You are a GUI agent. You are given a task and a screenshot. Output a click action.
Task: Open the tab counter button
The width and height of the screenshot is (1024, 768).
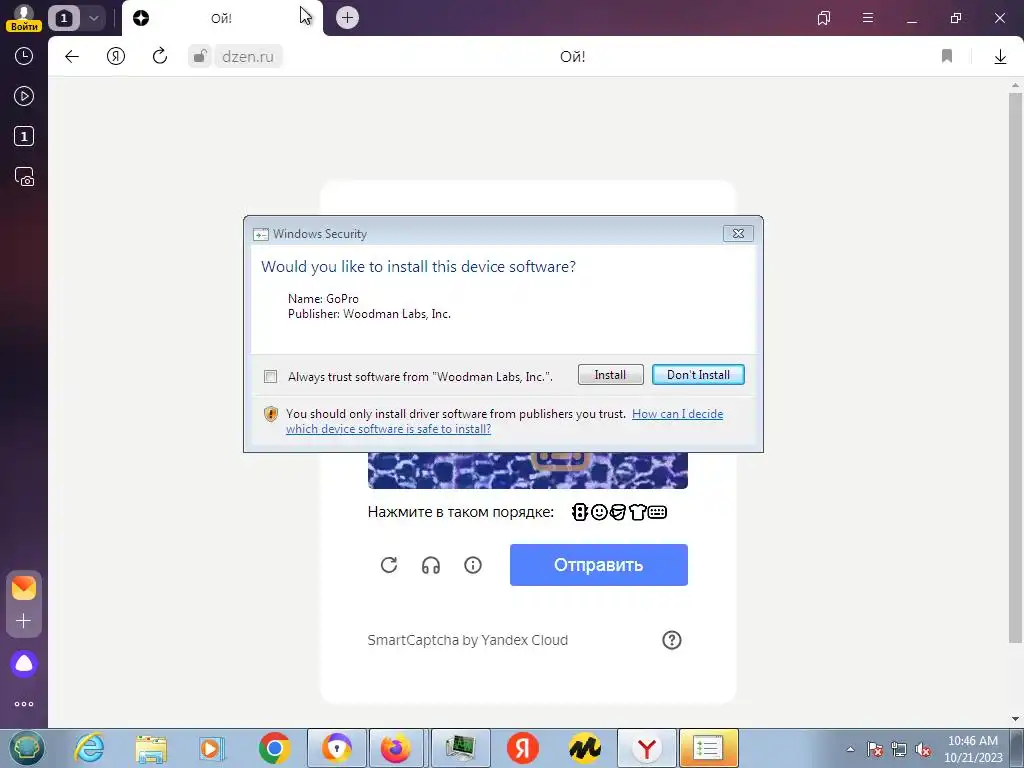64,18
